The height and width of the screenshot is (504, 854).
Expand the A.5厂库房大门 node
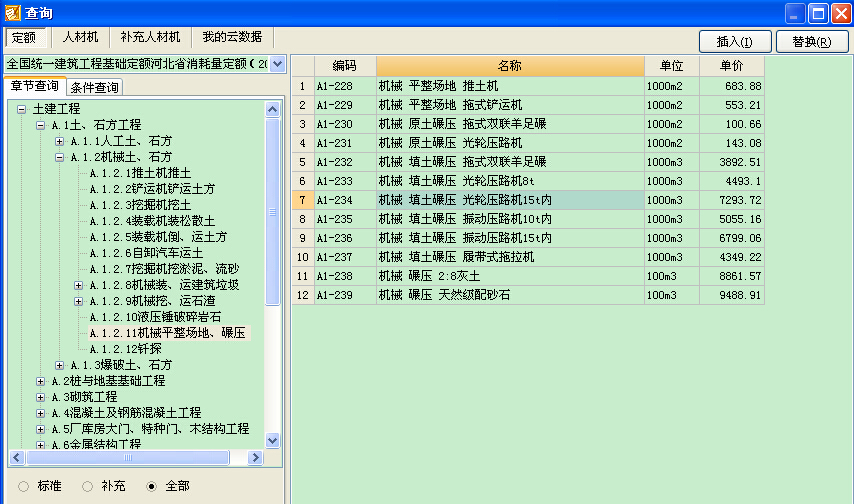[40, 429]
